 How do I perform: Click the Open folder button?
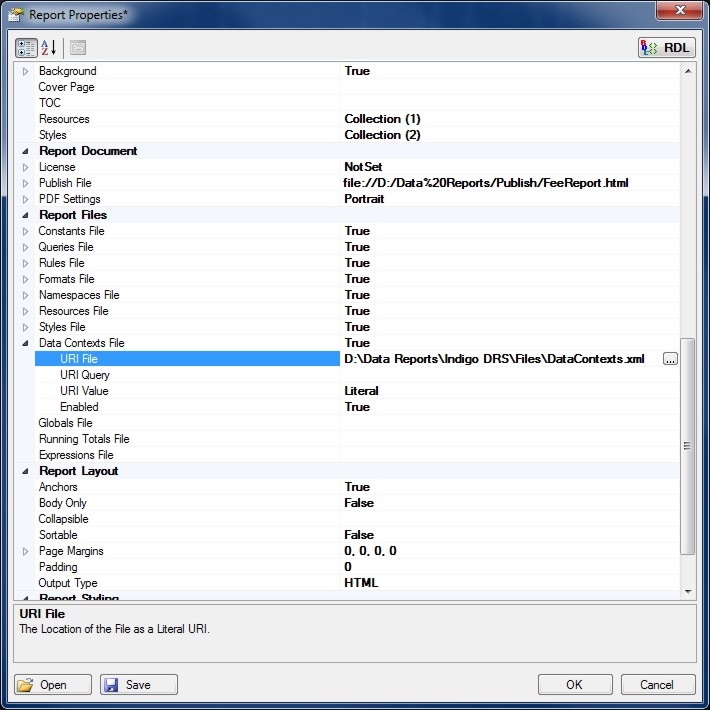[x=54, y=685]
